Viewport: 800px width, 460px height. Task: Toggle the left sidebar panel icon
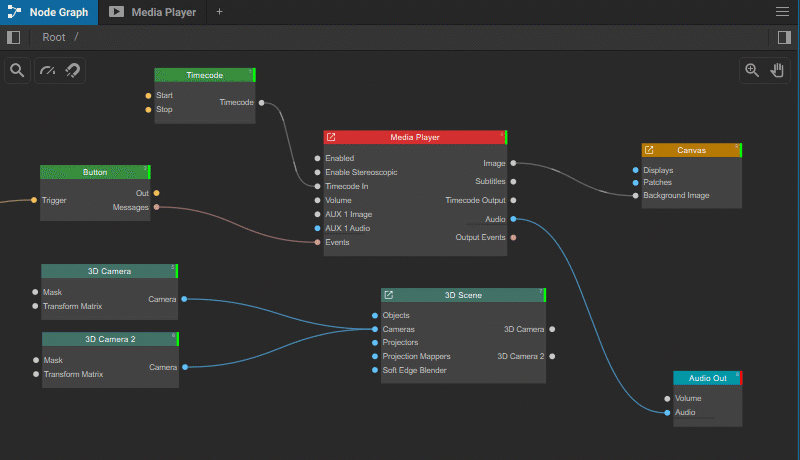[14, 37]
